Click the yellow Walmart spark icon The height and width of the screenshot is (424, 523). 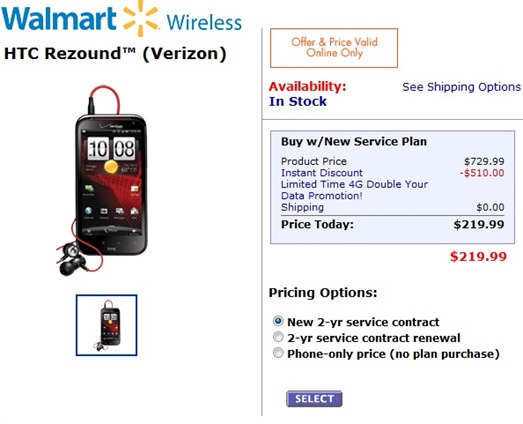click(x=140, y=18)
